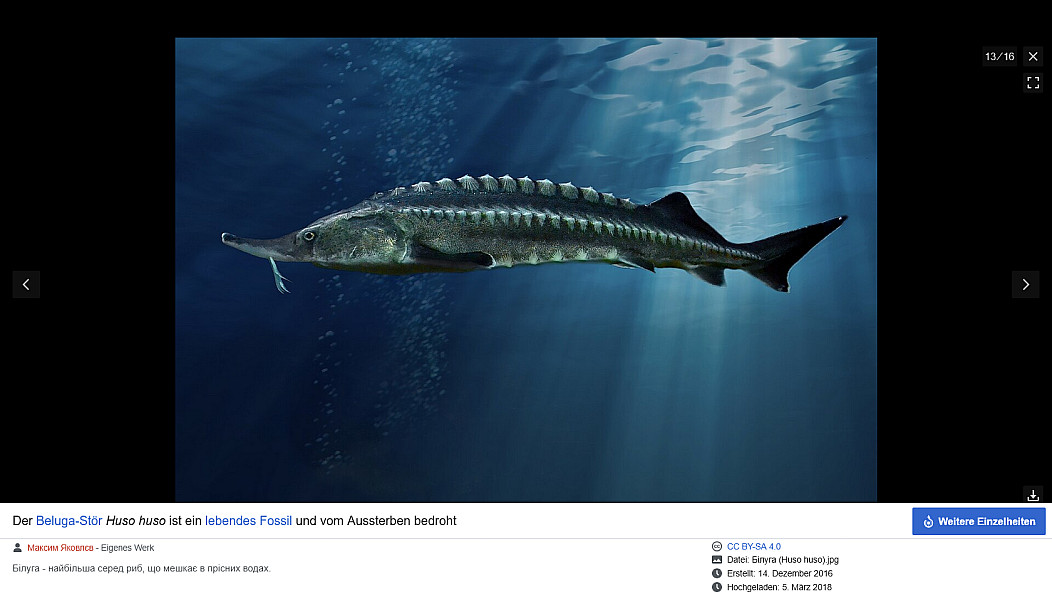Image resolution: width=1052 pixels, height=594 pixels.
Task: Close the media viewer with X
Action: (x=1033, y=56)
